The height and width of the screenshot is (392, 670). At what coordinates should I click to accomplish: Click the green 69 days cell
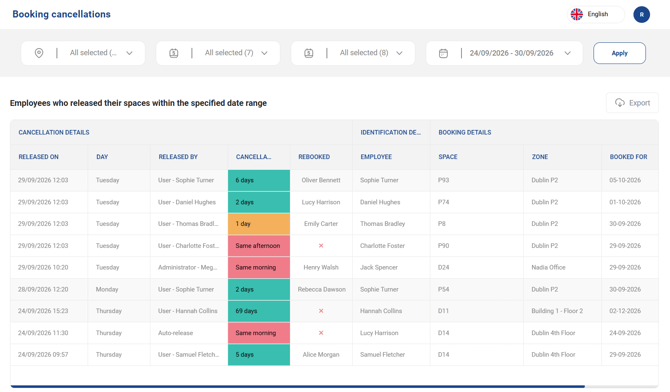(x=259, y=311)
